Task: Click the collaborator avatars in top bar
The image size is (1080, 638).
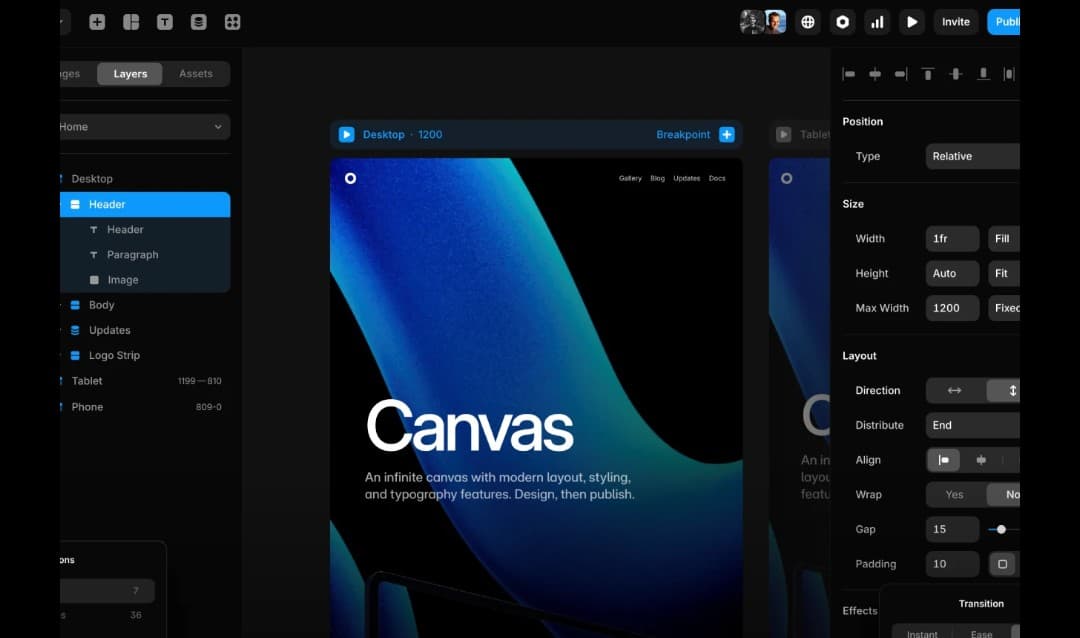Action: point(763,22)
